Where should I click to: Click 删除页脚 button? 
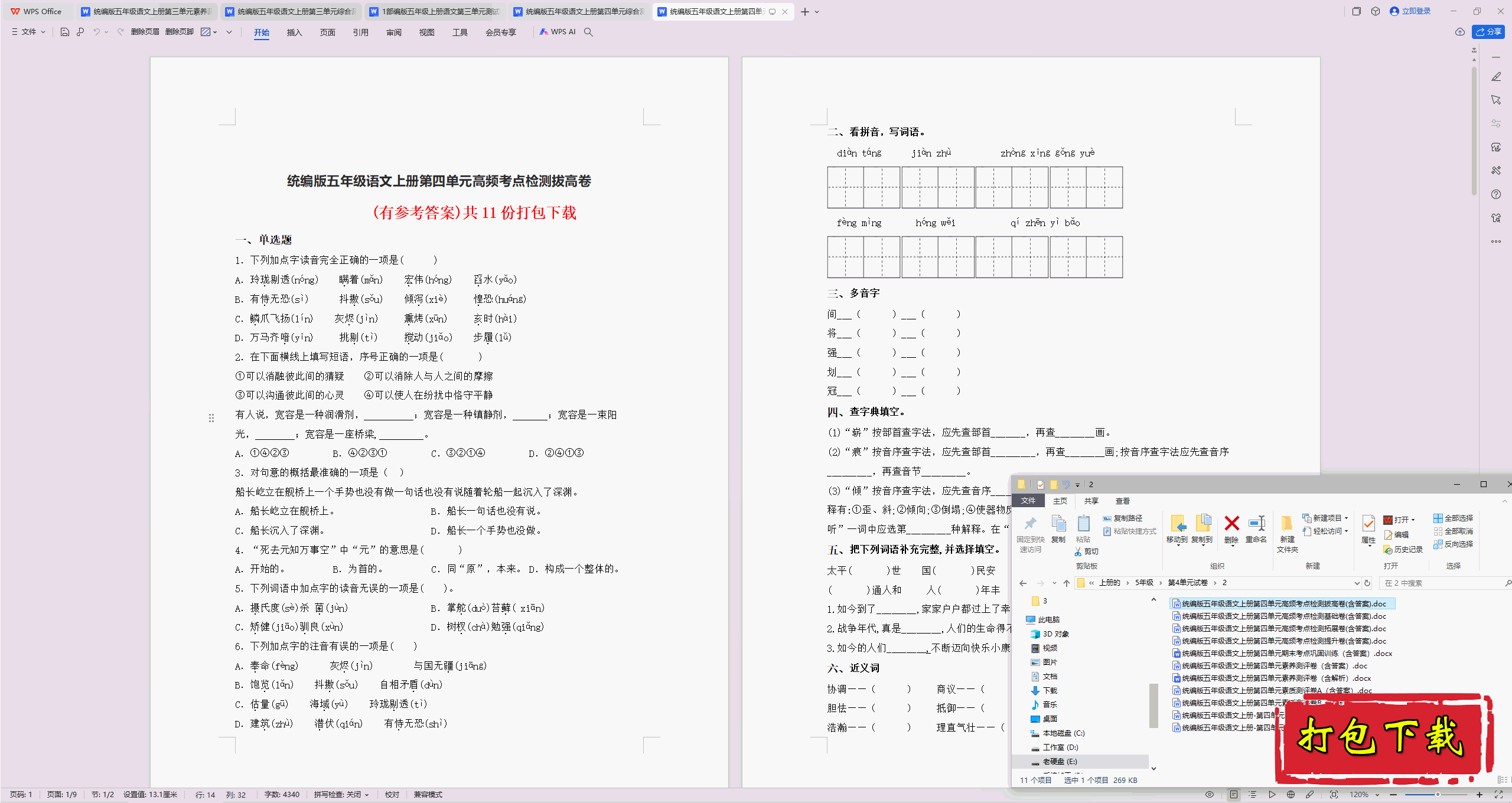tap(179, 32)
